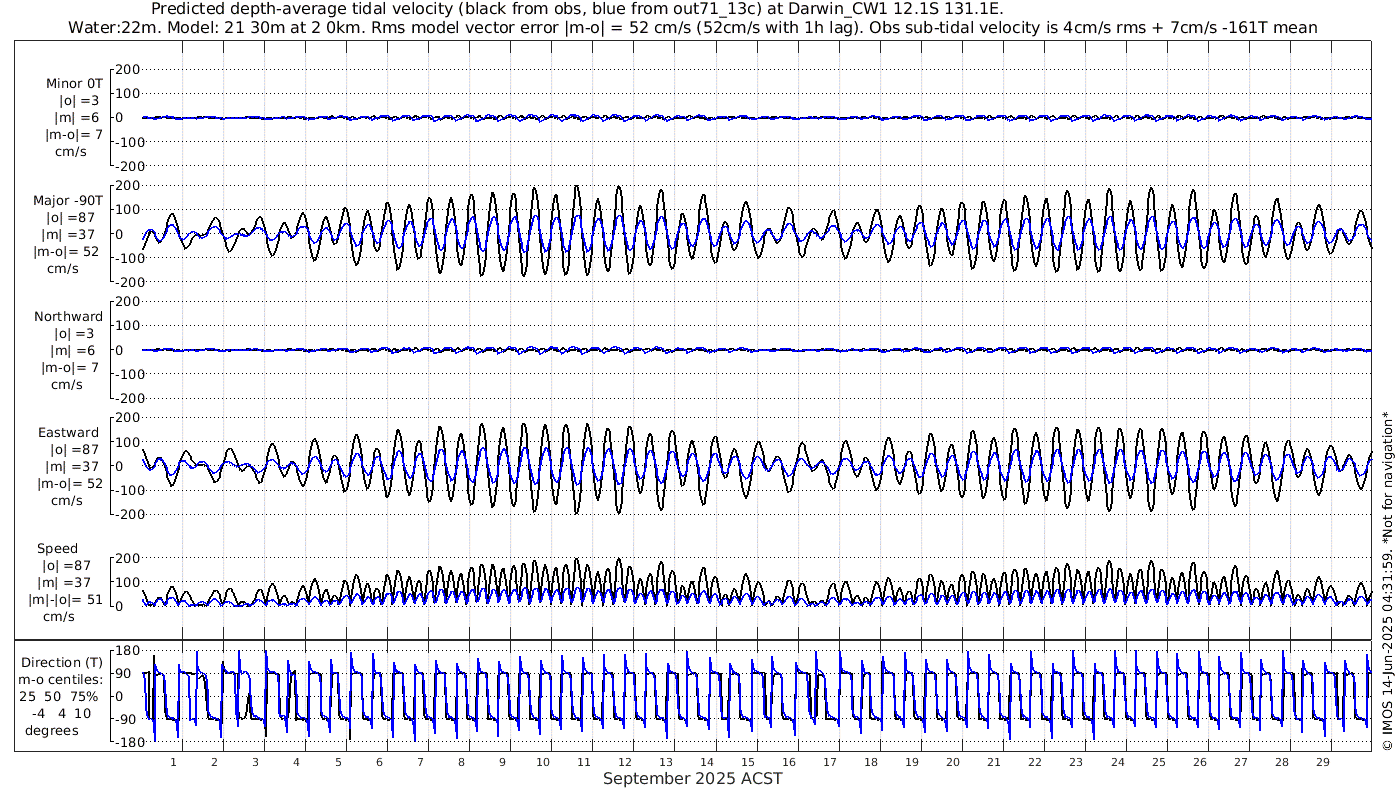This screenshot has width=1400, height=800.
Task: Click '|m|-|o|= 51' in Speed panel
Action: [x=66, y=600]
